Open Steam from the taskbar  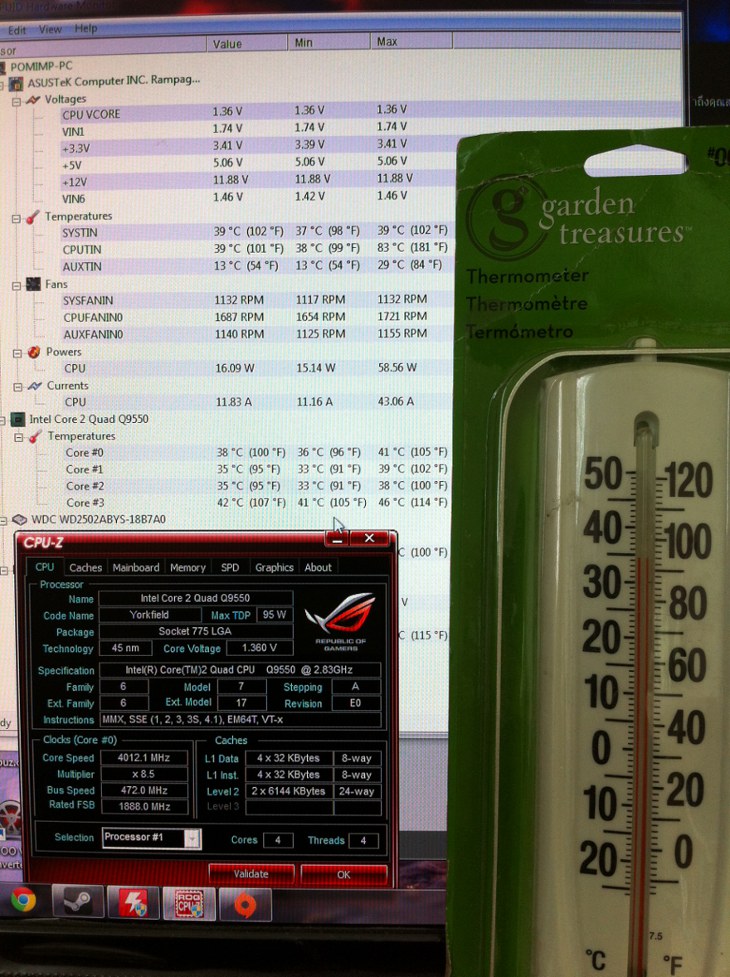click(x=78, y=901)
